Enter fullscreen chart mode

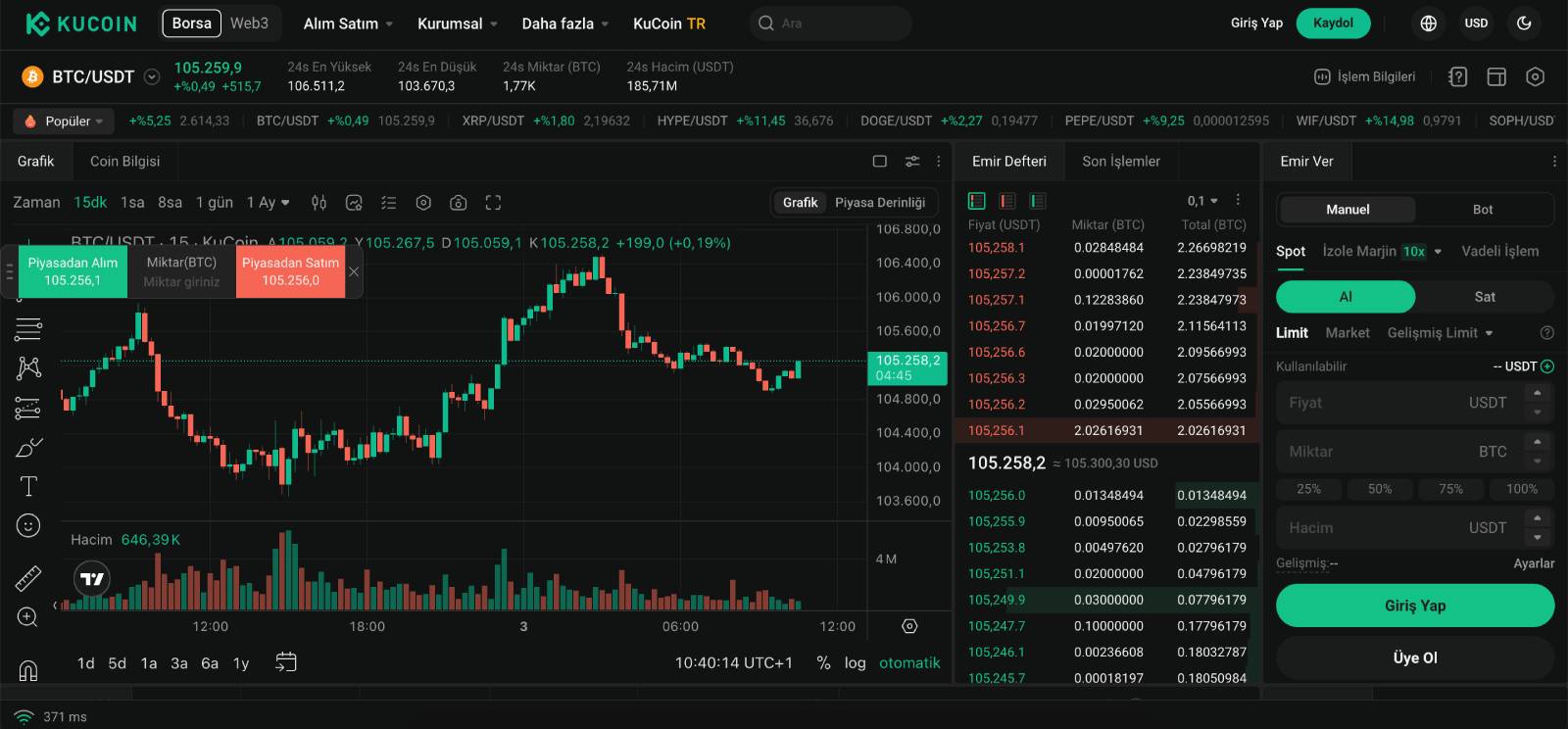(x=493, y=203)
